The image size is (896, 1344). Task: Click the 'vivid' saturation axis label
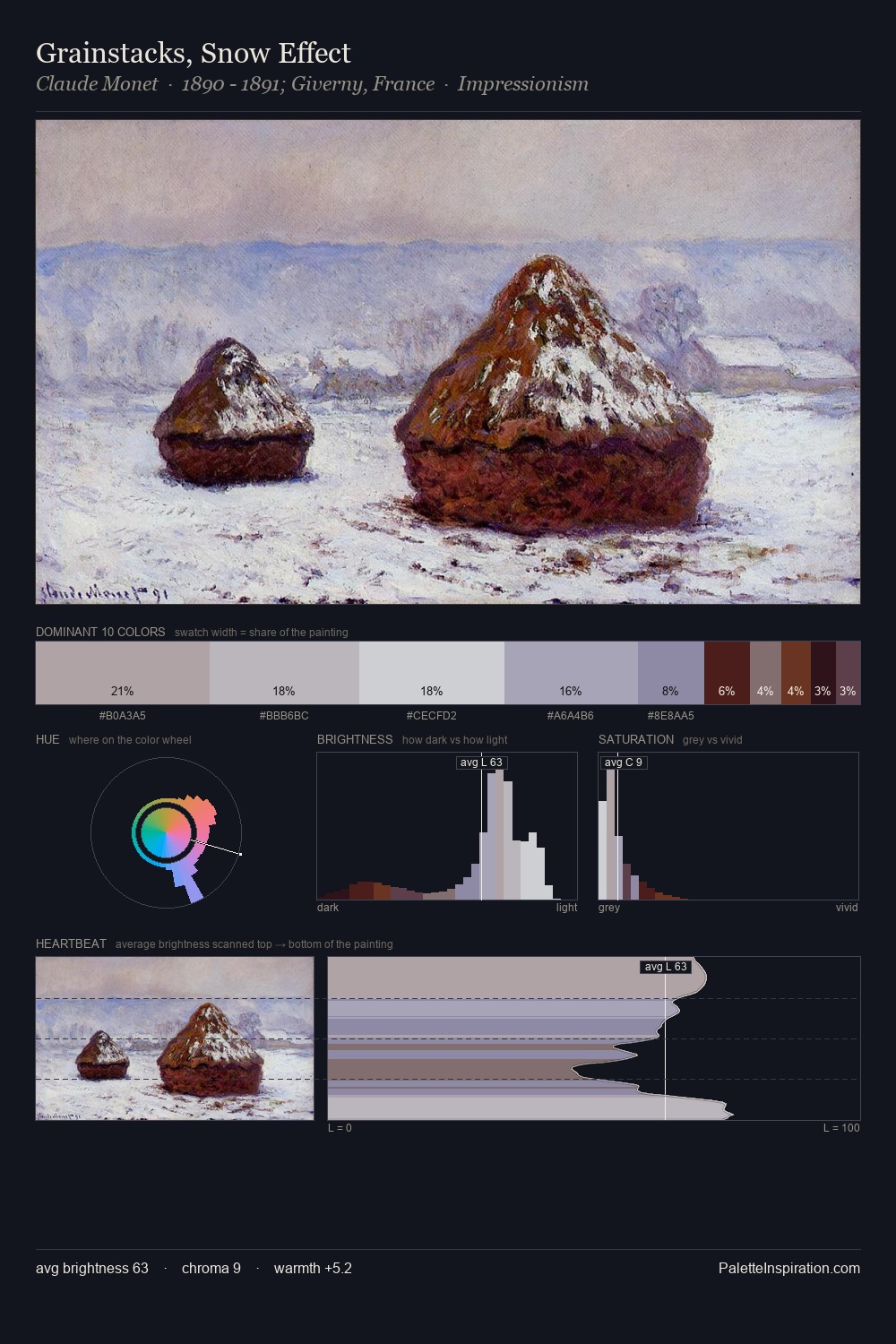(847, 908)
